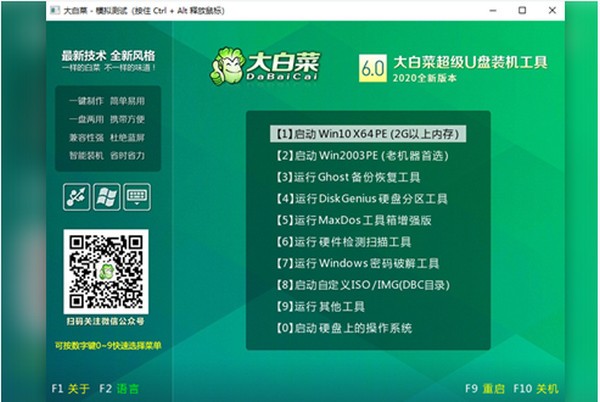Click 扫码关注微信公众号 caption

(x=106, y=321)
